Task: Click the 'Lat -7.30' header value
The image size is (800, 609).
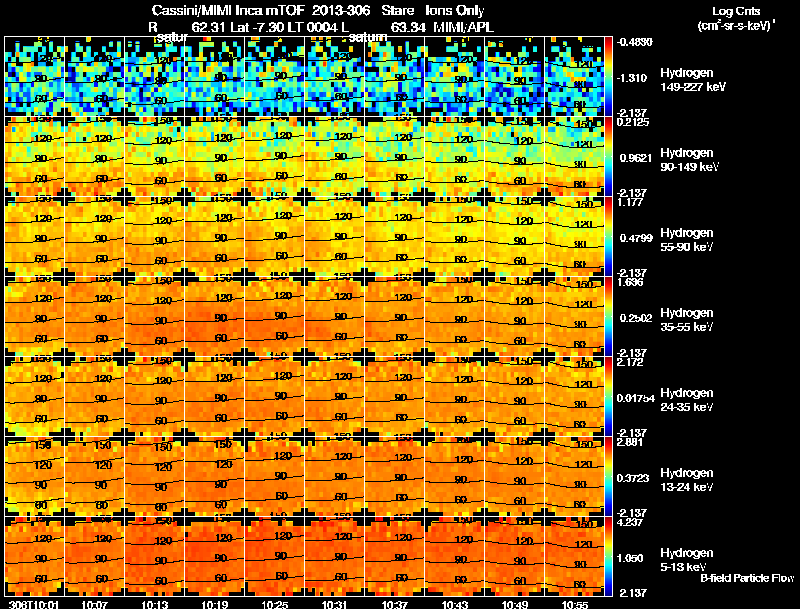Action: coord(256,27)
